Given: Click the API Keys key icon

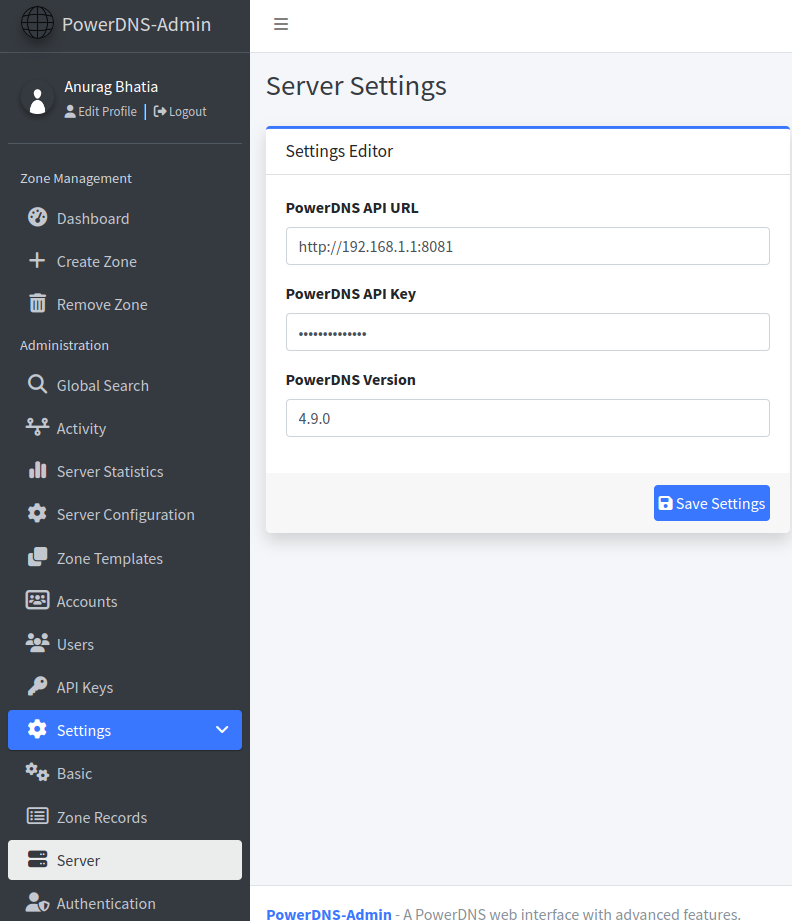Looking at the screenshot, I should pos(37,685).
